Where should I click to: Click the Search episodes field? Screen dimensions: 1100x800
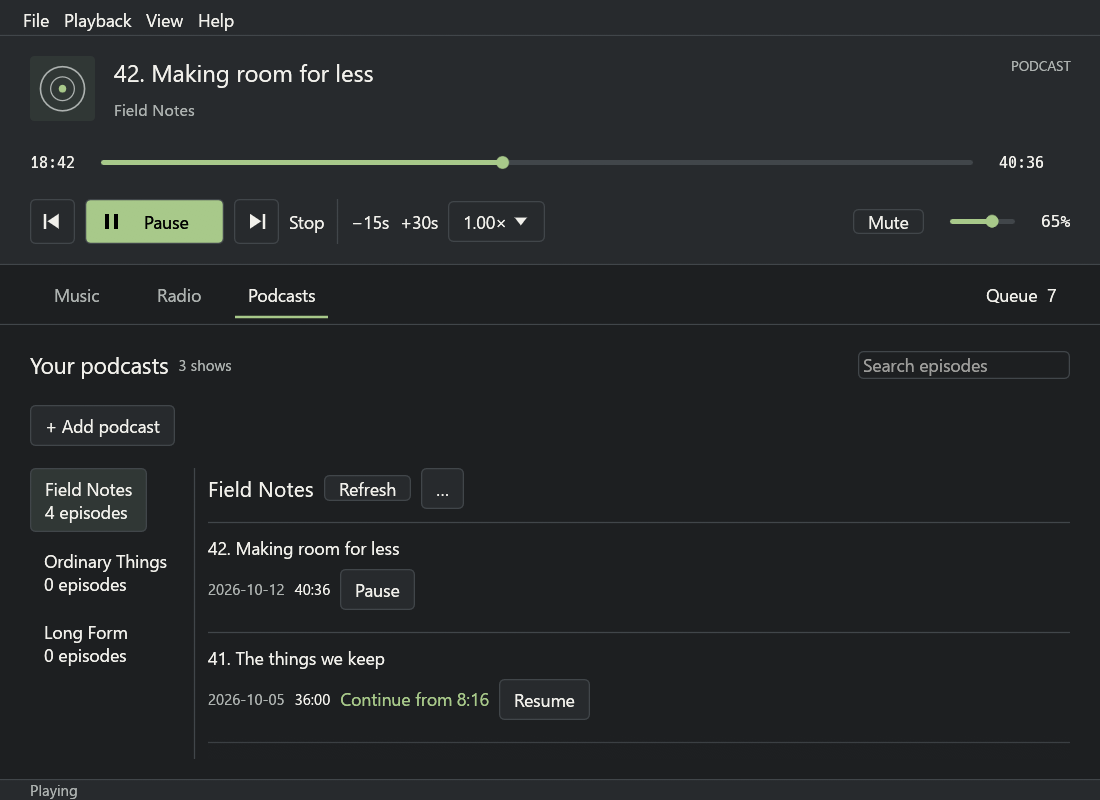[x=963, y=365]
